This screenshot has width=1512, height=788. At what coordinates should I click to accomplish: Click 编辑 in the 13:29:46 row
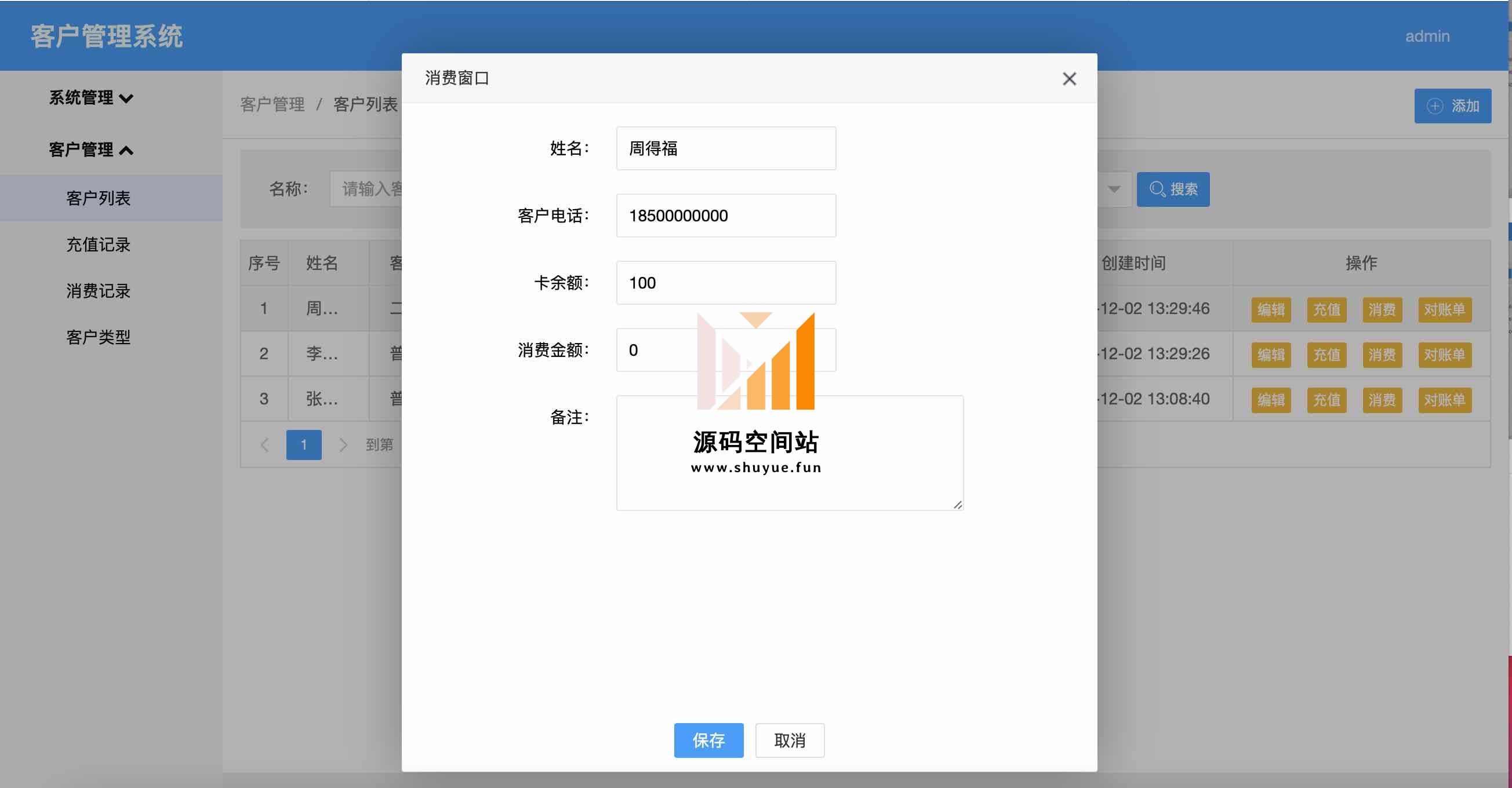pyautogui.click(x=1271, y=309)
